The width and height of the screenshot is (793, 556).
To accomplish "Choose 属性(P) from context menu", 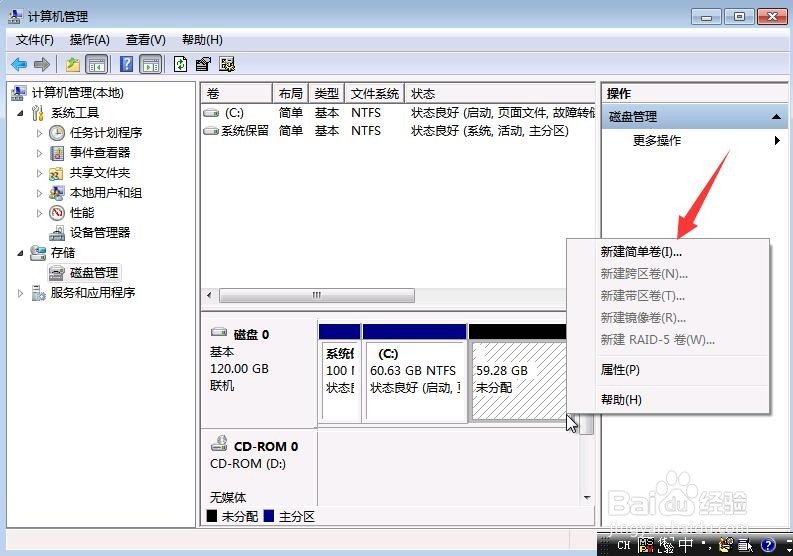I will (668, 370).
